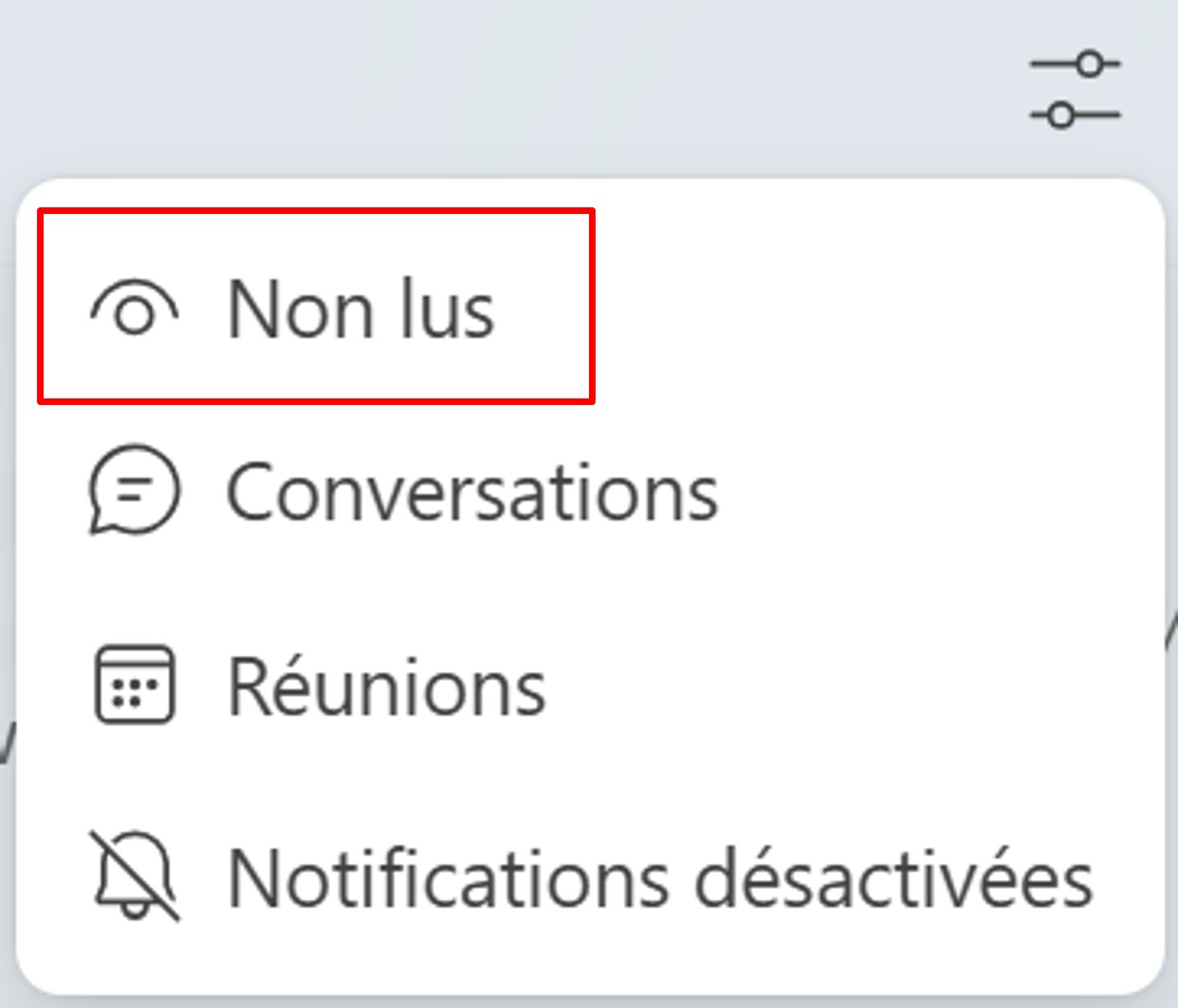Enable filtering by muted notifications label

(x=661, y=878)
